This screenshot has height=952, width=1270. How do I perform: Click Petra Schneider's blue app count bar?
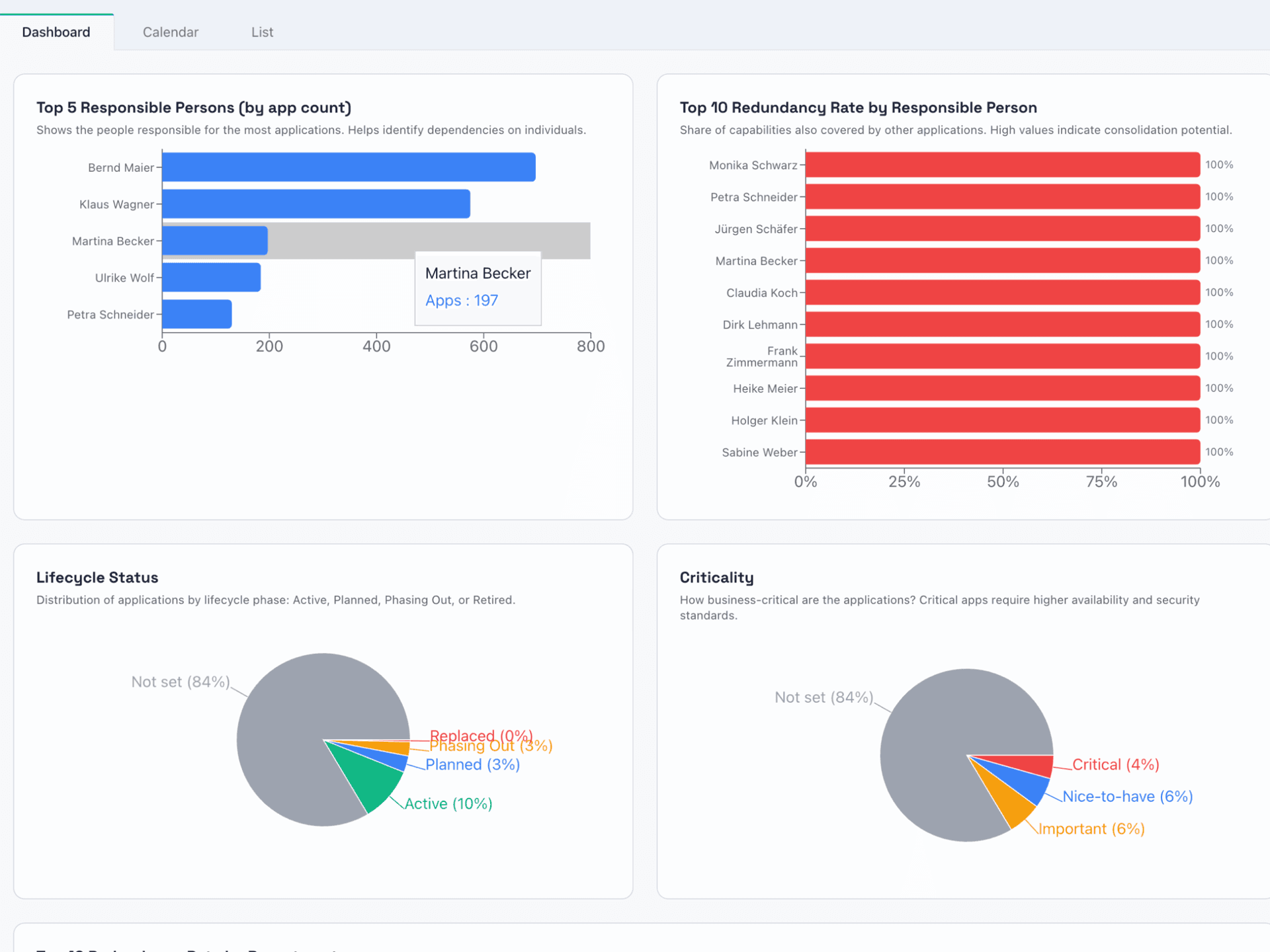pyautogui.click(x=197, y=315)
